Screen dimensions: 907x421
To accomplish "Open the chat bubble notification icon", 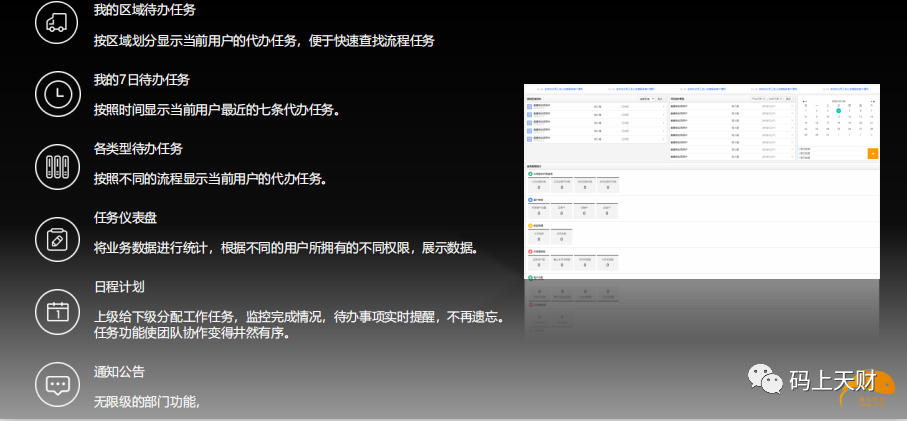I will (56, 384).
